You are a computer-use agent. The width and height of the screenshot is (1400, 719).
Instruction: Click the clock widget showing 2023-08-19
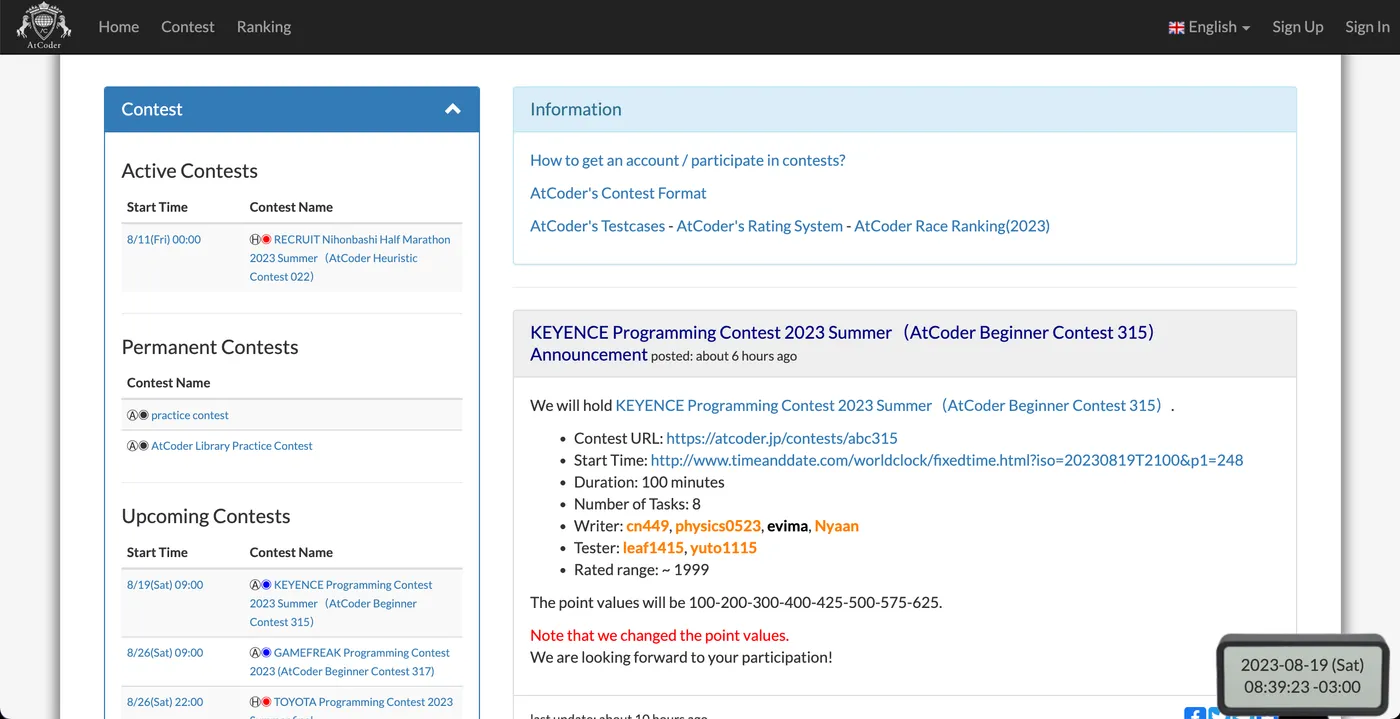tap(1302, 675)
